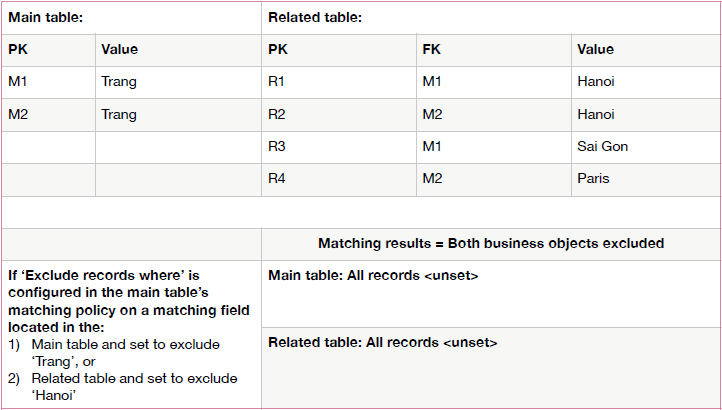Select the "Main table: All records <unset>" cell
The image size is (722, 410).
(x=373, y=275)
